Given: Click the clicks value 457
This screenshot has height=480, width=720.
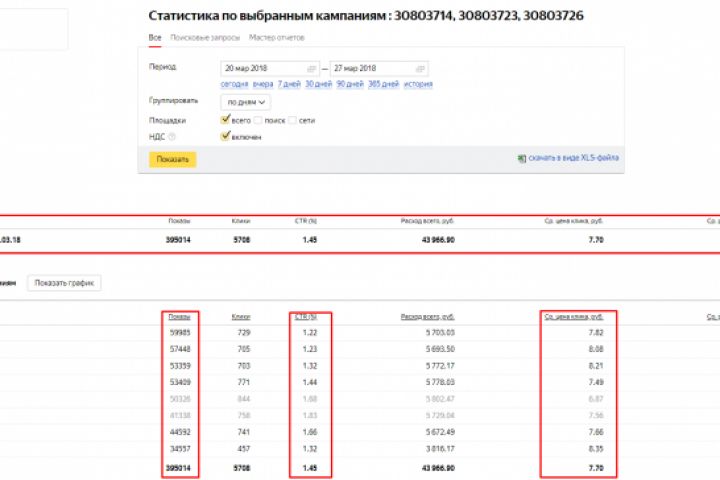Looking at the screenshot, I should 244,449.
